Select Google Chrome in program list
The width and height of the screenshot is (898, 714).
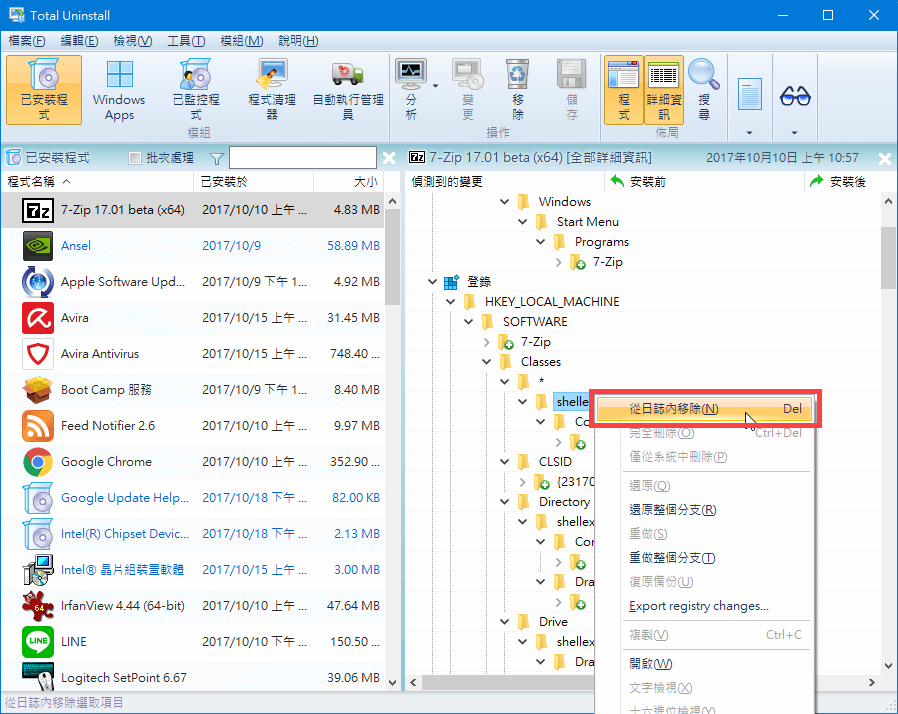[106, 462]
